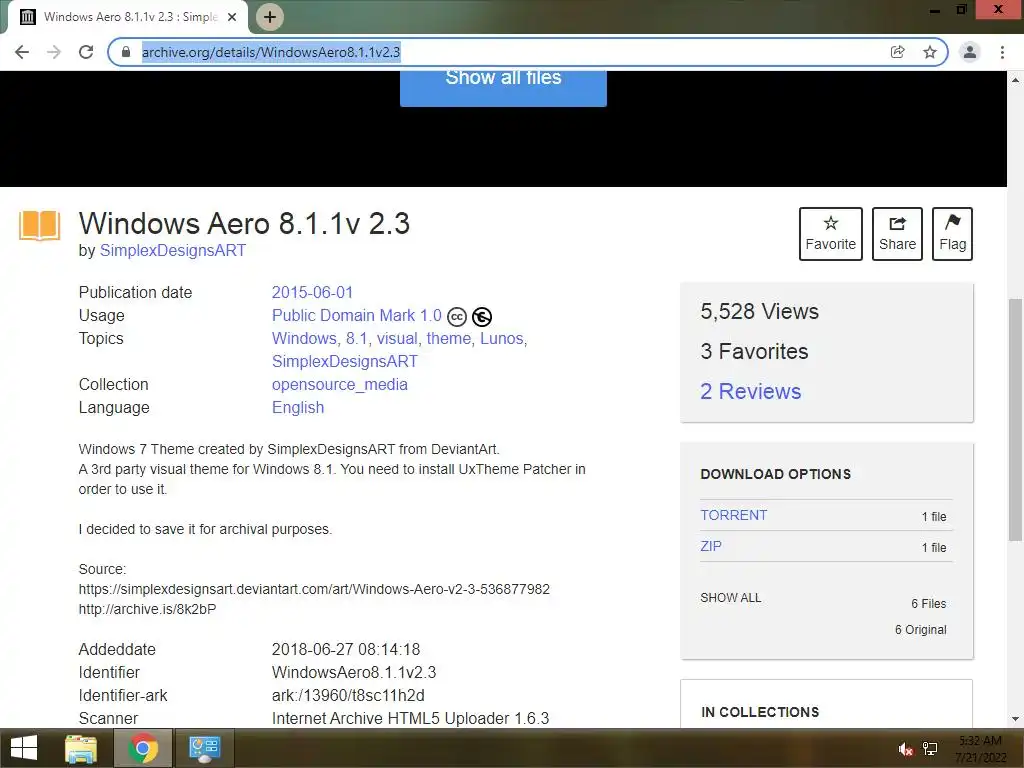Screen dimensions: 1024x768
Task: Click the Identifier value WindowsAero8.1.1v2.3
Action: tap(354, 673)
